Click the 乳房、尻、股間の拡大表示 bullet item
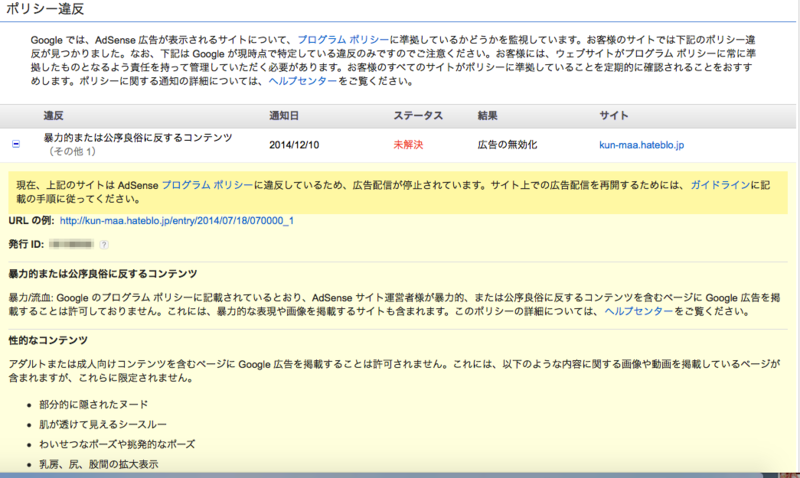This screenshot has height=478, width=800. point(98,464)
